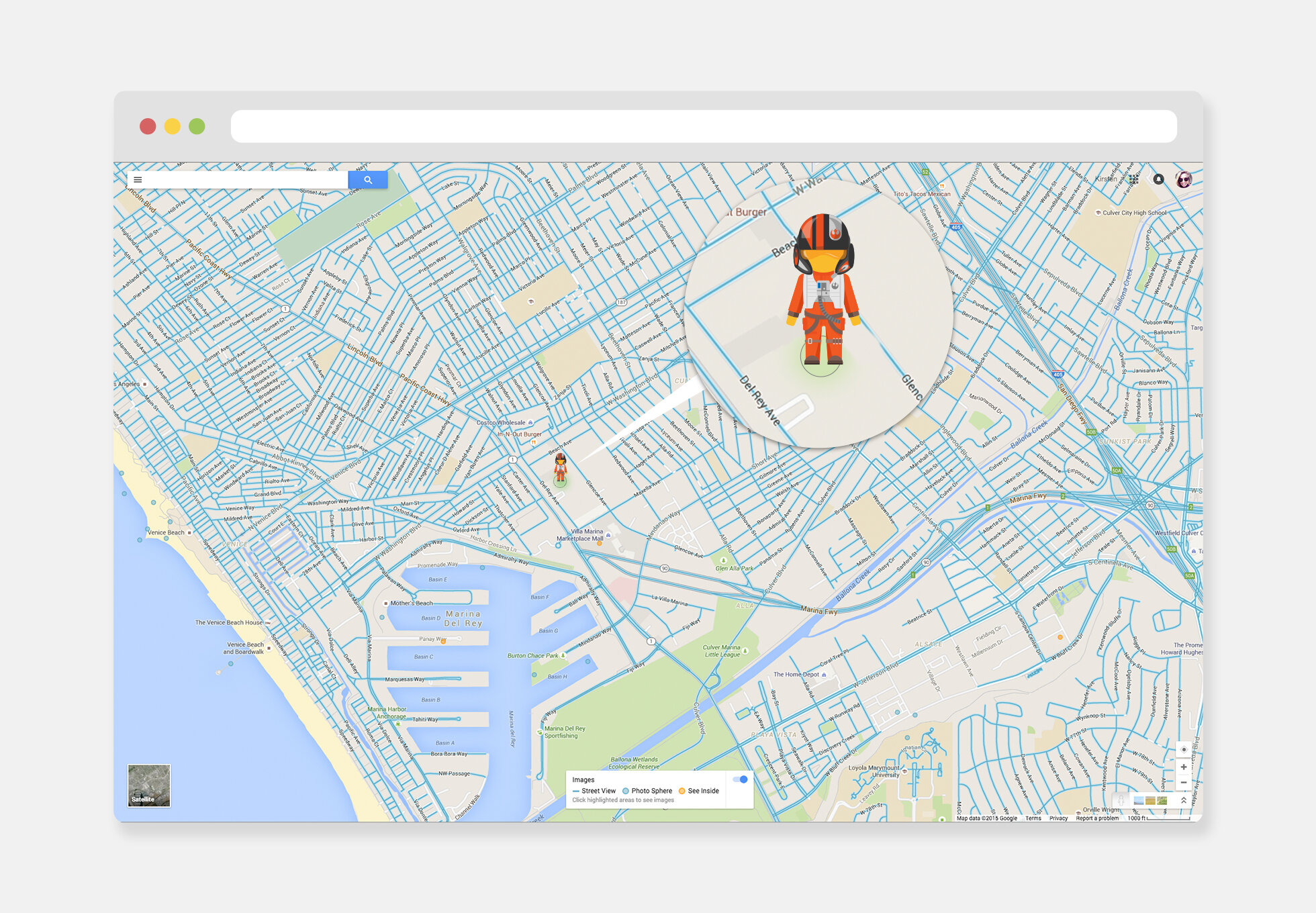The image size is (1316, 913).
Task: Select Mother's Beach label
Action: tap(412, 603)
